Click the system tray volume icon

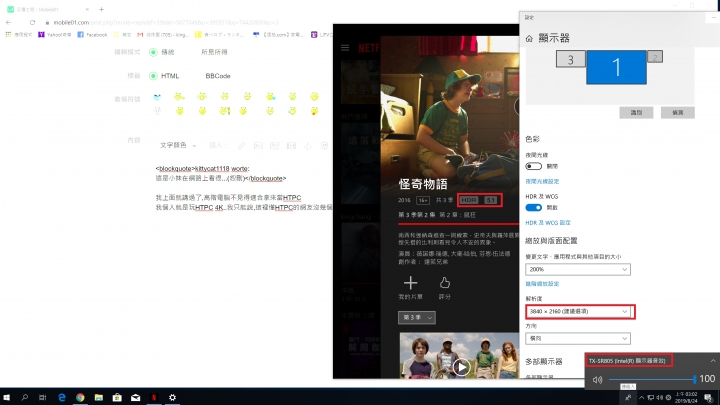click(660, 397)
